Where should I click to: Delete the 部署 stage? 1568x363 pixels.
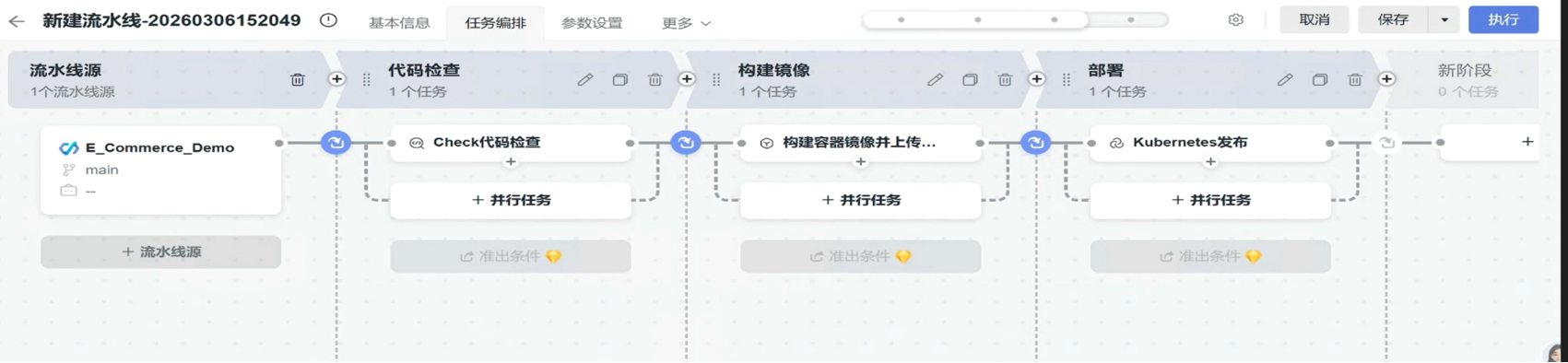click(1355, 80)
